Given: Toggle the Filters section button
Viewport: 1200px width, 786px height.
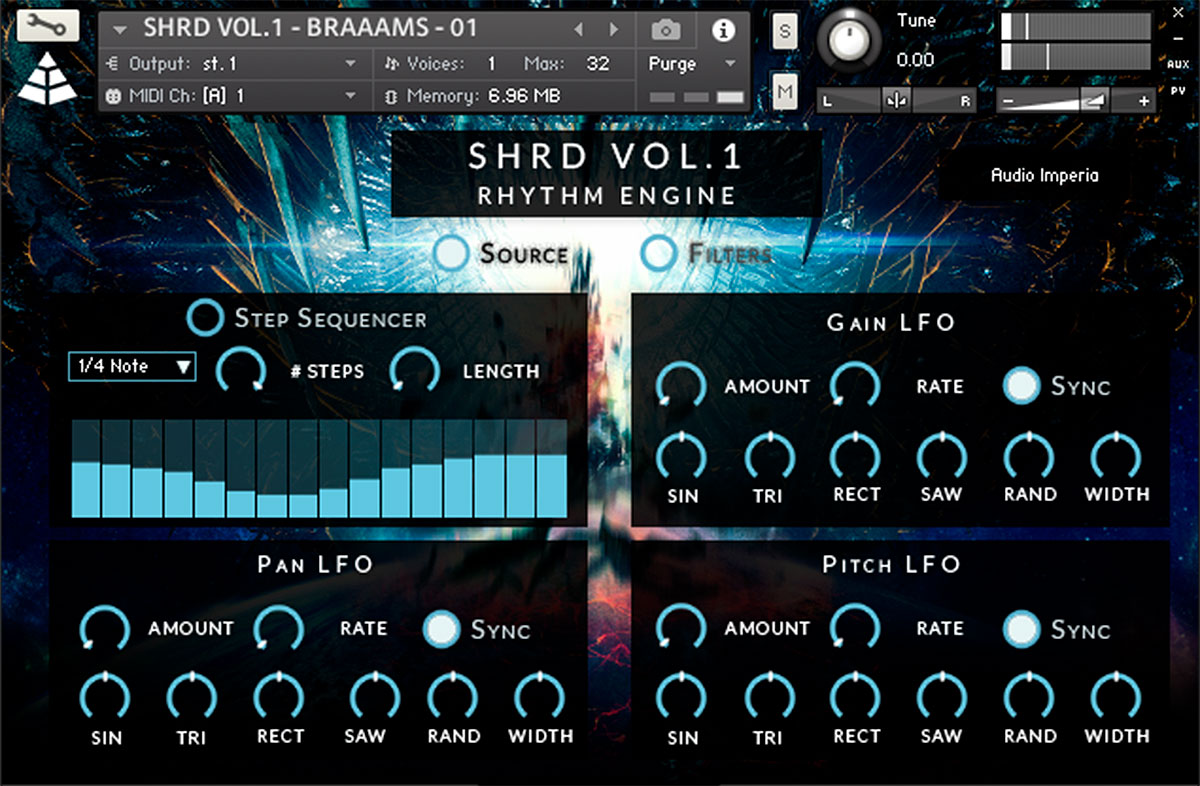Looking at the screenshot, I should (659, 253).
